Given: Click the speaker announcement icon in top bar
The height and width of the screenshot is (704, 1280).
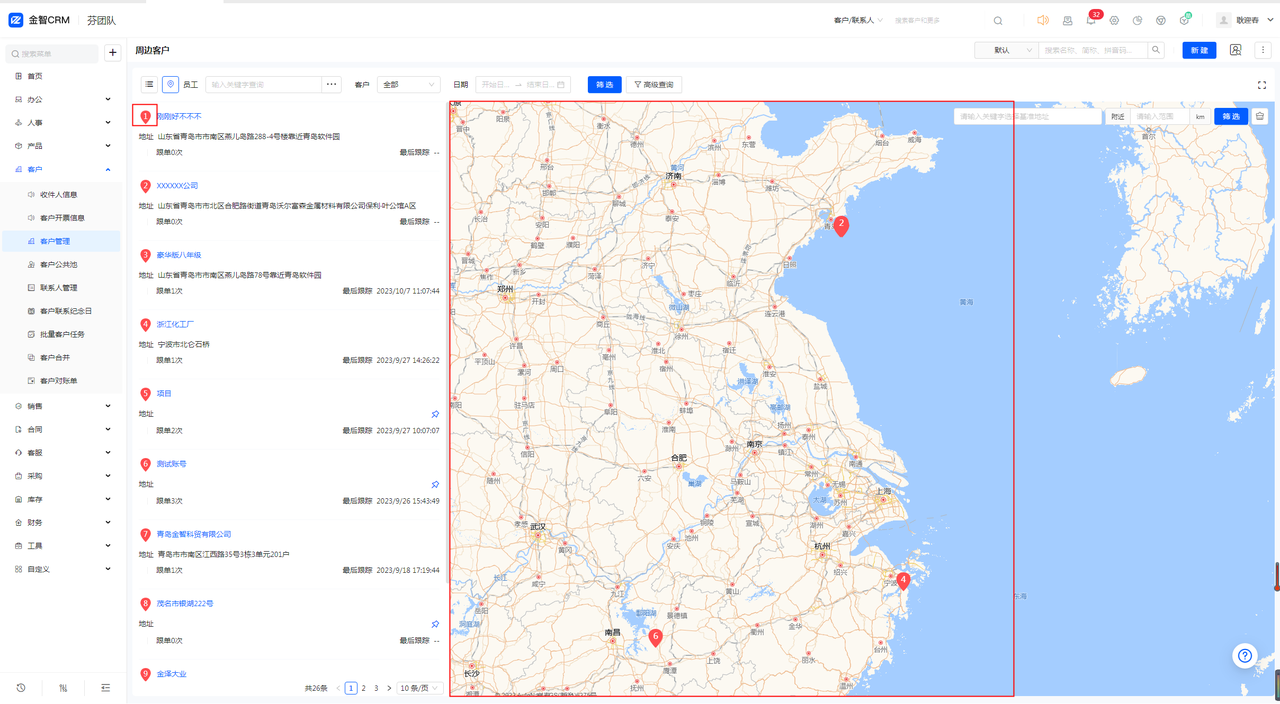Looking at the screenshot, I should coord(1043,20).
